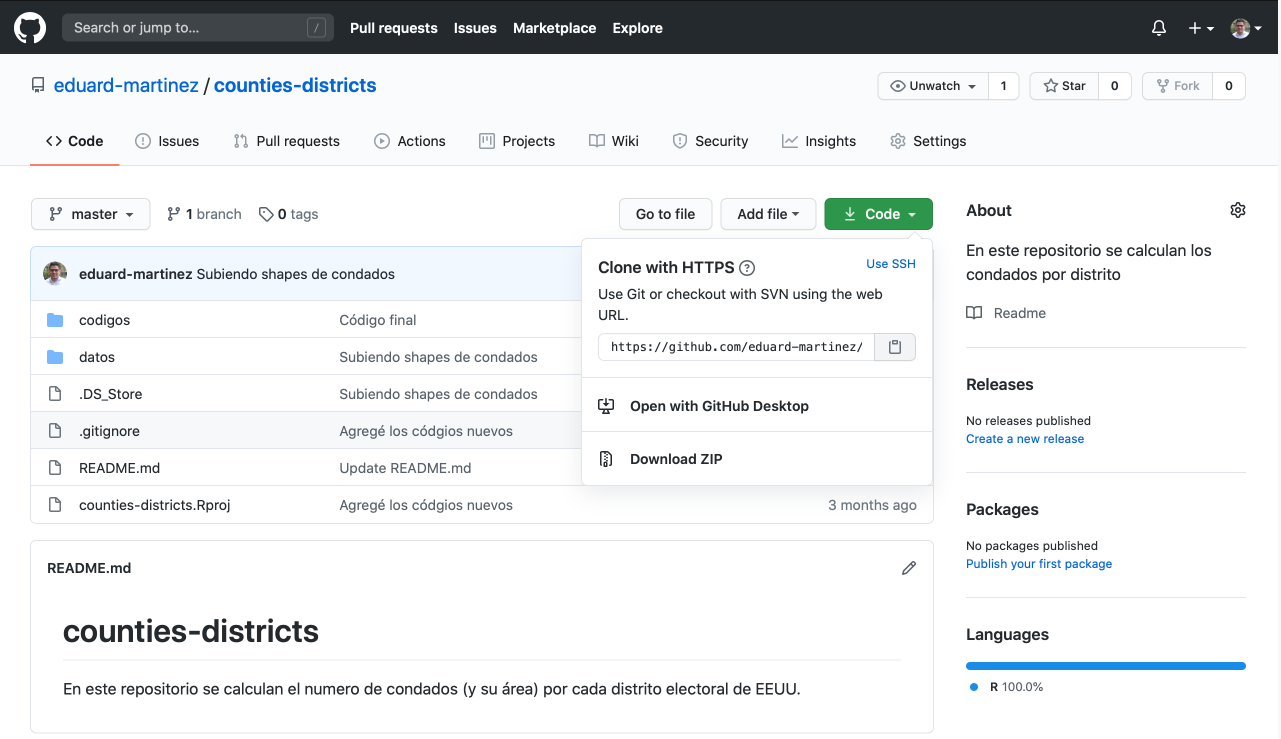The image size is (1281, 739).
Task: Open Marketplace in the top navbar
Action: (x=554, y=28)
